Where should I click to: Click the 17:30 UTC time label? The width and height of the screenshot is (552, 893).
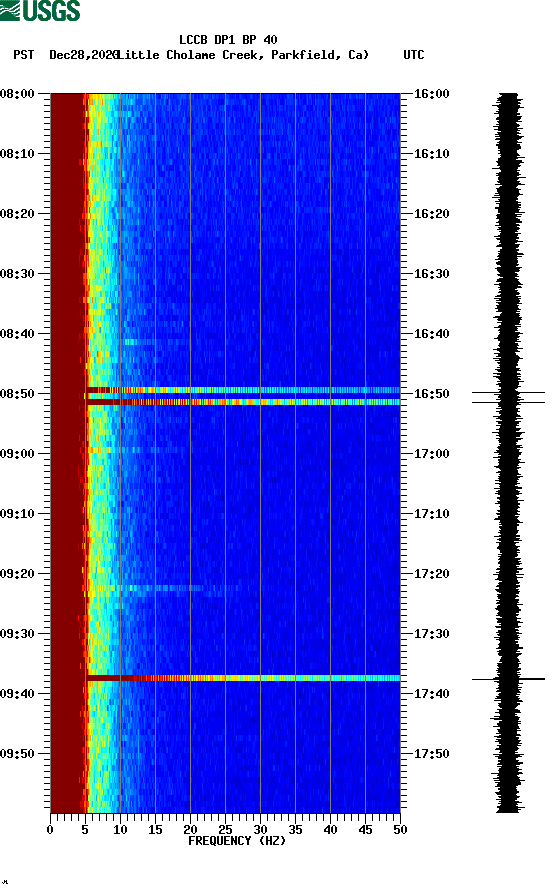coord(431,634)
